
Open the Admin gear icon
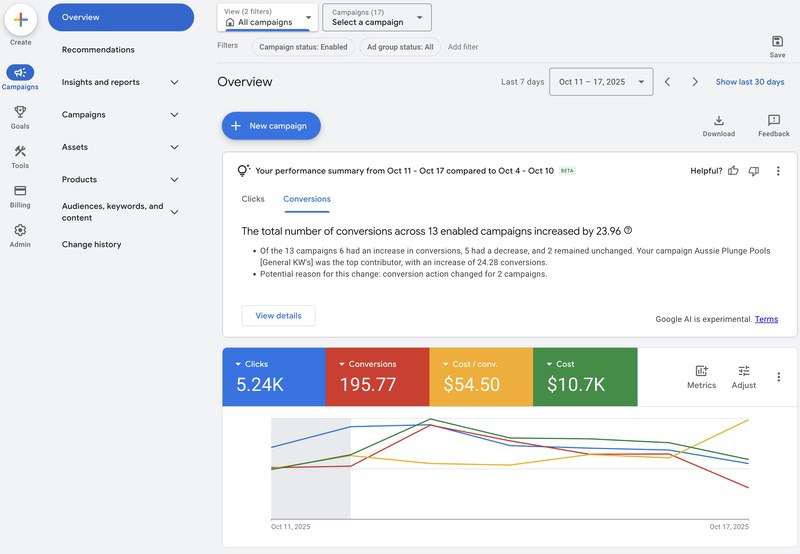[x=20, y=230]
